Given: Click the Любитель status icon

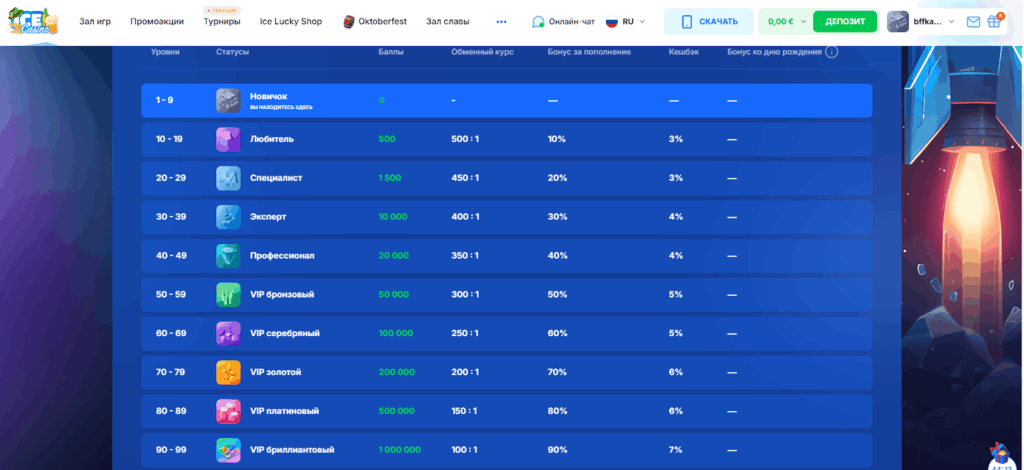Looking at the screenshot, I should [x=228, y=139].
